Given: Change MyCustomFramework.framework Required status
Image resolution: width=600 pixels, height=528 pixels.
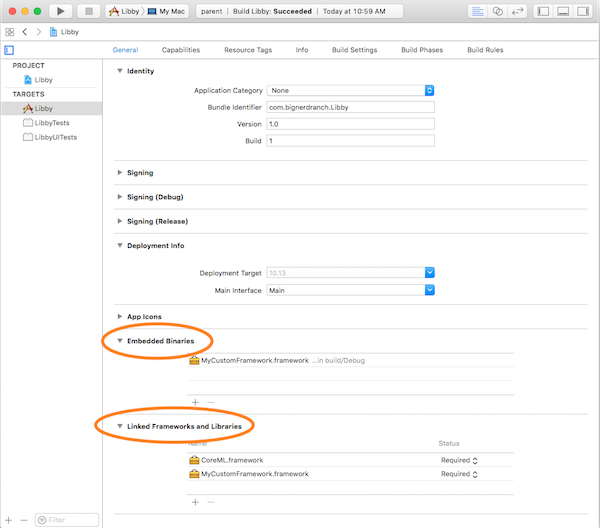Looking at the screenshot, I should tap(459, 474).
